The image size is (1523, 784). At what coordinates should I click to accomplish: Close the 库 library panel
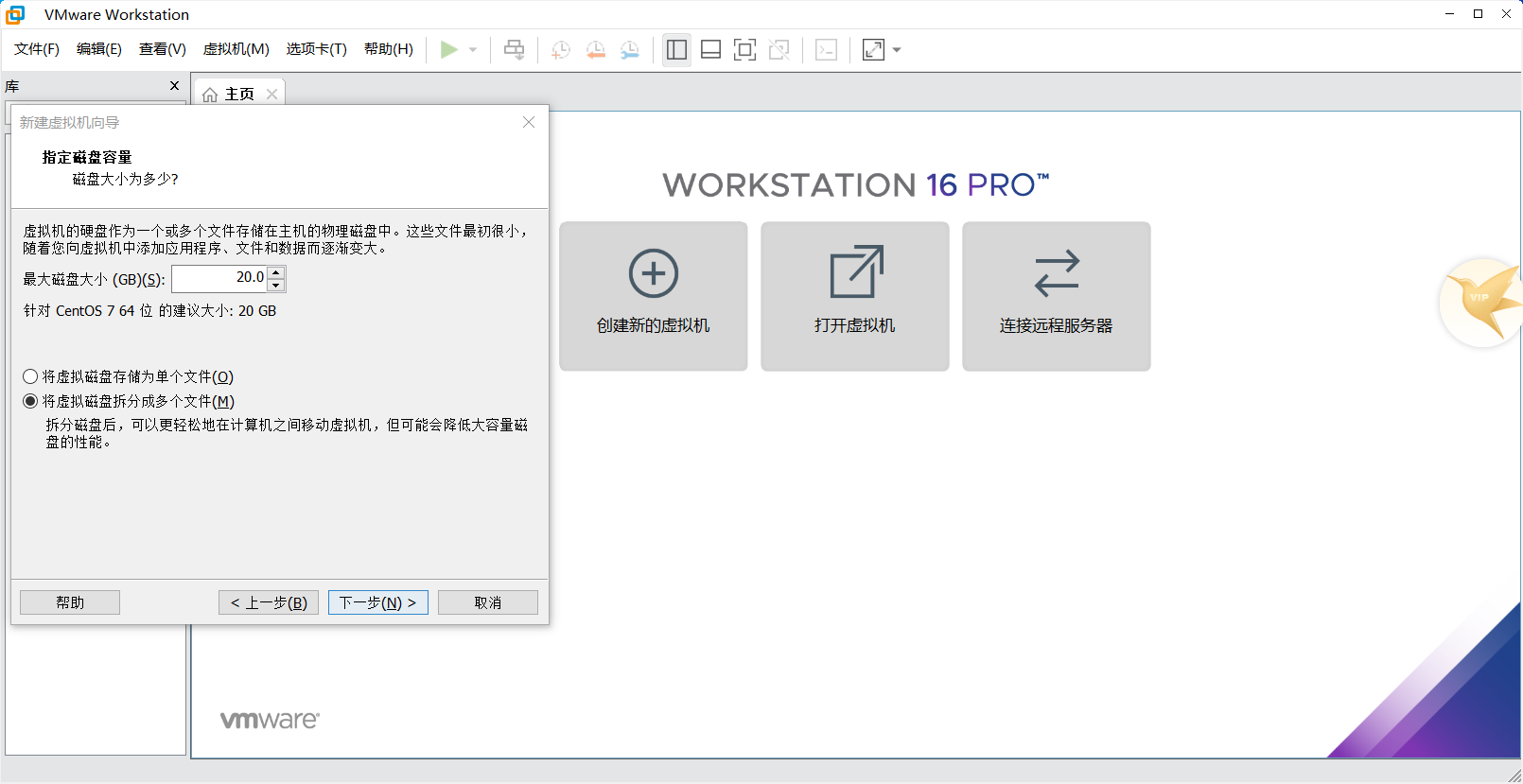pyautogui.click(x=174, y=86)
